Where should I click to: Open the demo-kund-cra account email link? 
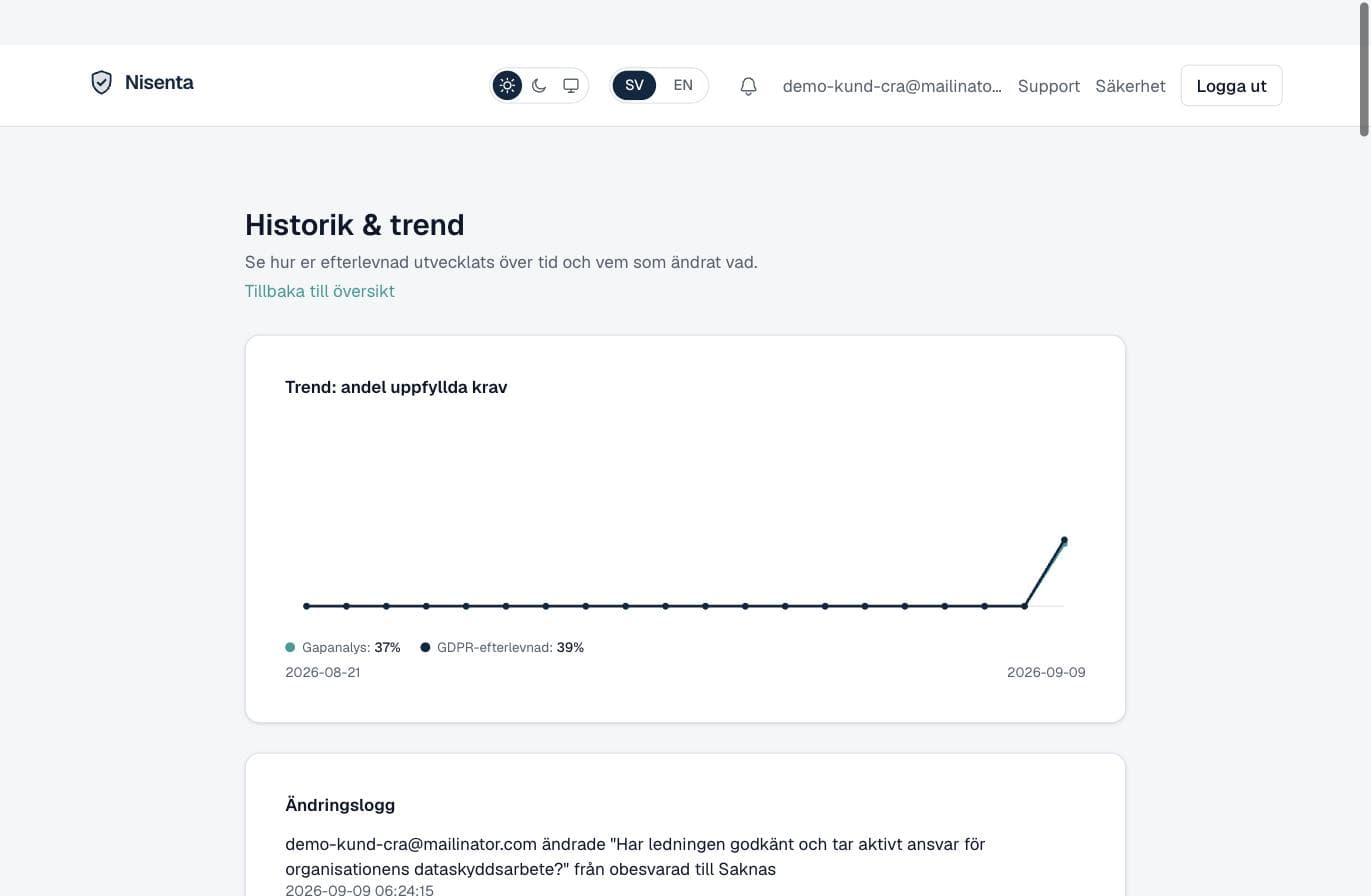(x=892, y=86)
